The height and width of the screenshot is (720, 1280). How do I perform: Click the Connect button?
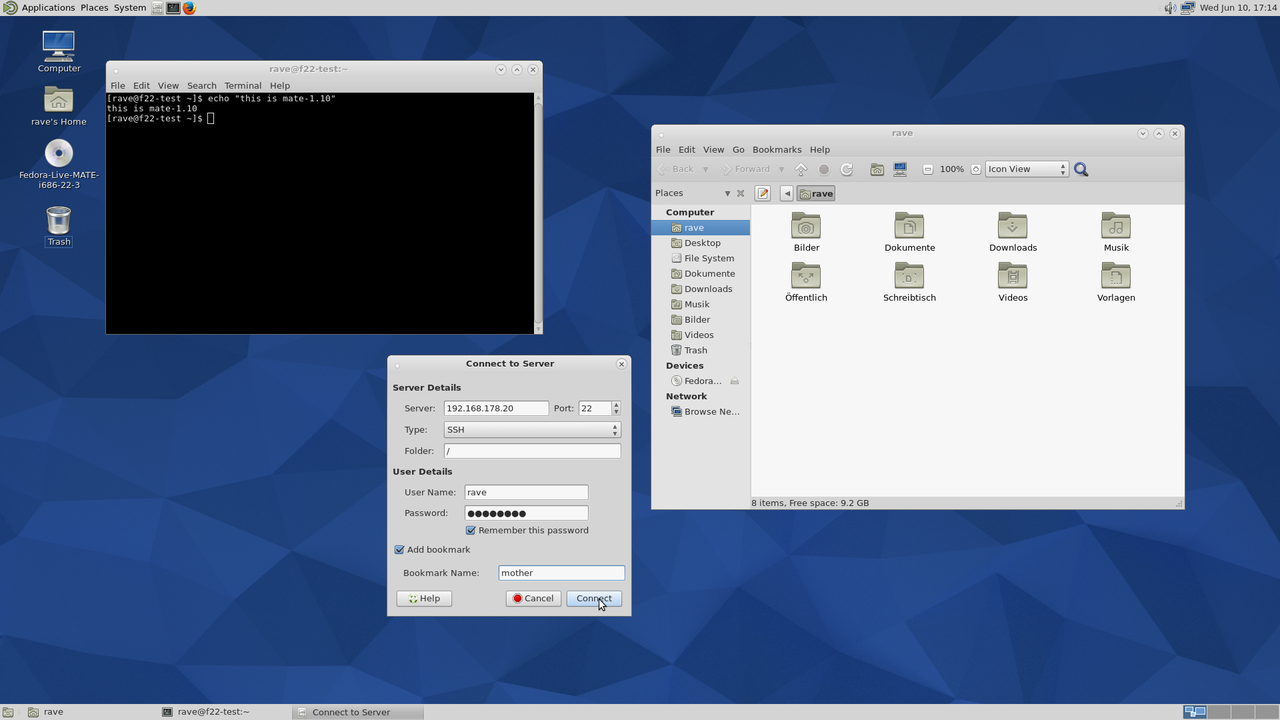[594, 599]
